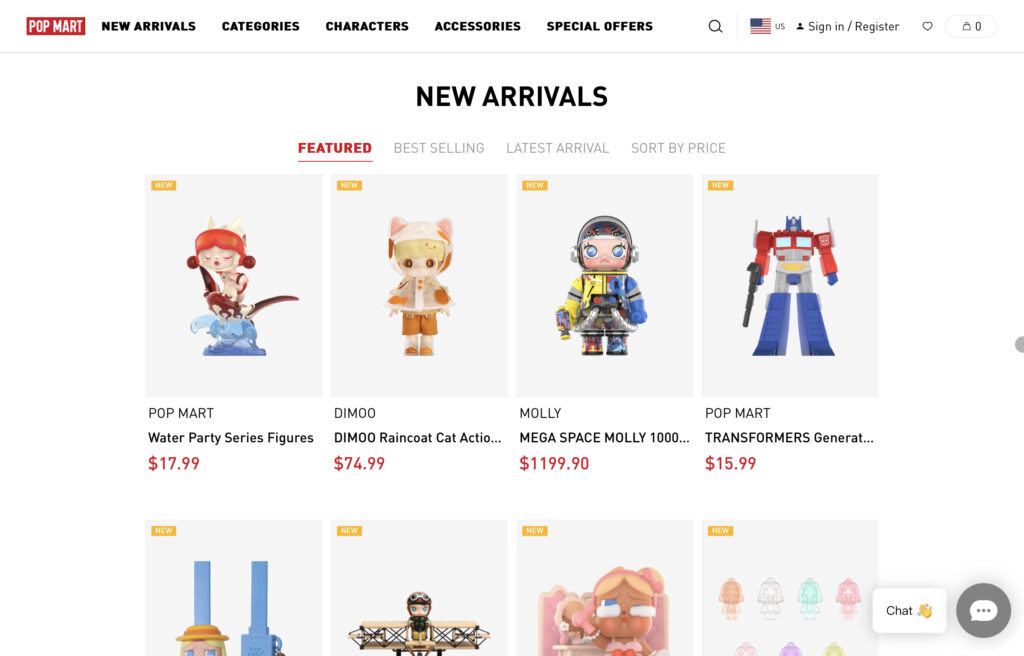Open the NEW ARRIVALS menu
This screenshot has width=1024, height=656.
[148, 26]
